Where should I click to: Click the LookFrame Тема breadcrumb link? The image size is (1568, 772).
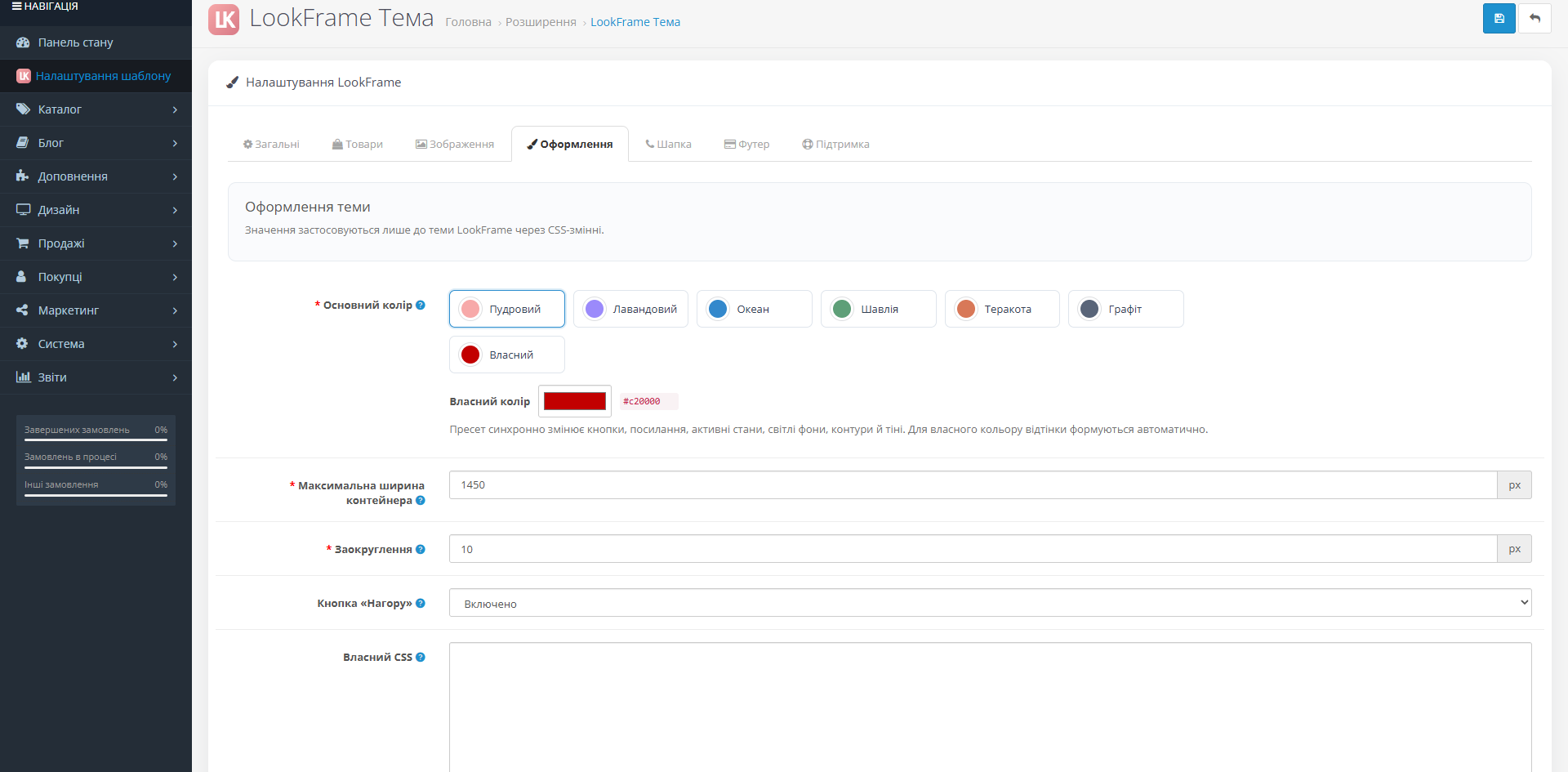coord(635,22)
